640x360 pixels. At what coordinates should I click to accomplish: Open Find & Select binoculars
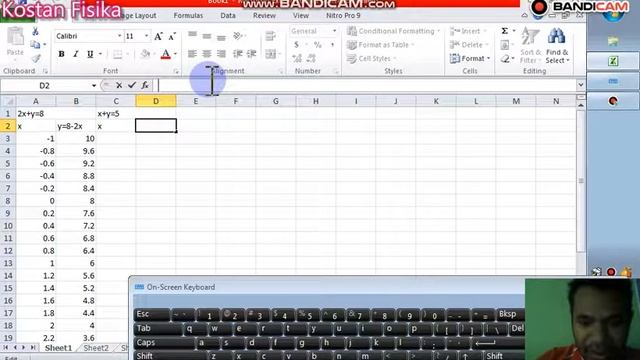[x=557, y=45]
